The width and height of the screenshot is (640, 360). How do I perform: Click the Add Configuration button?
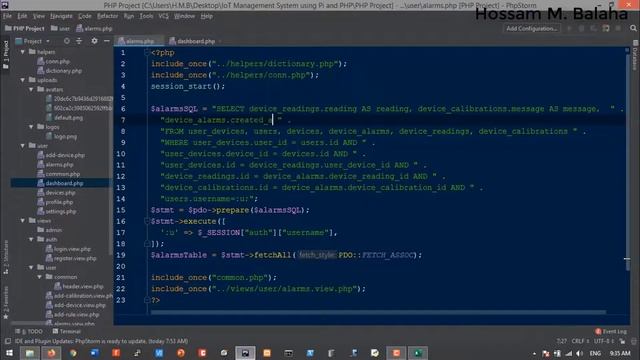click(x=531, y=28)
